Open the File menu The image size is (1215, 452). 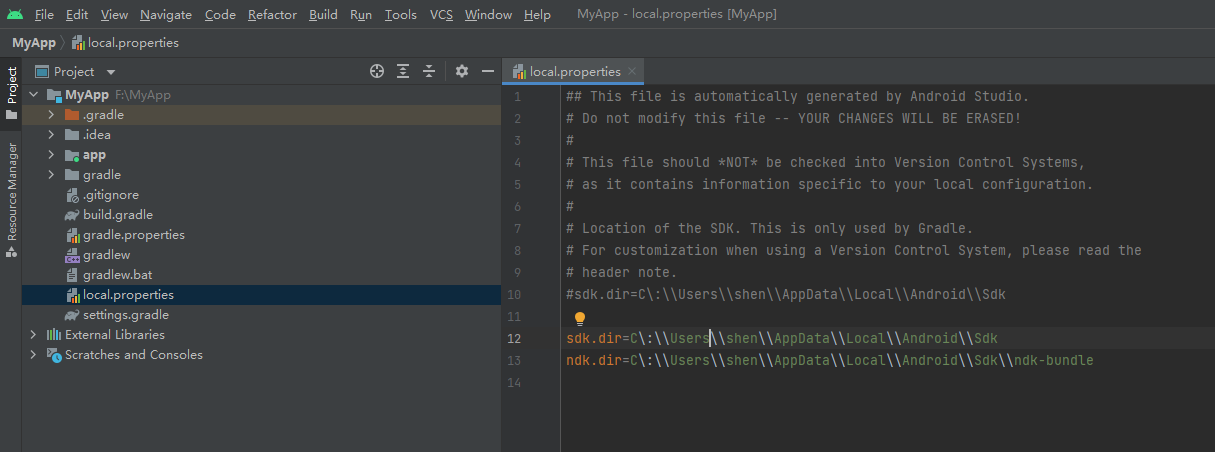[x=44, y=15]
